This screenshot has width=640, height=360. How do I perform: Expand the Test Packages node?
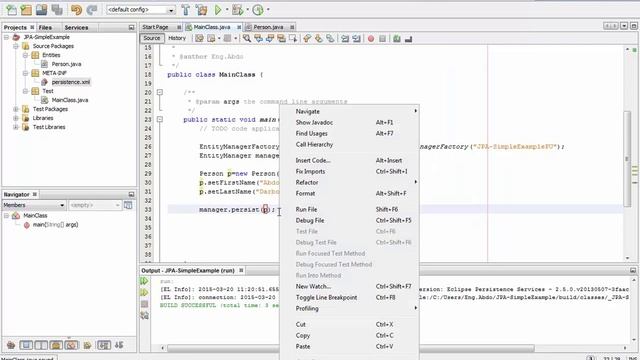[x=16, y=109]
